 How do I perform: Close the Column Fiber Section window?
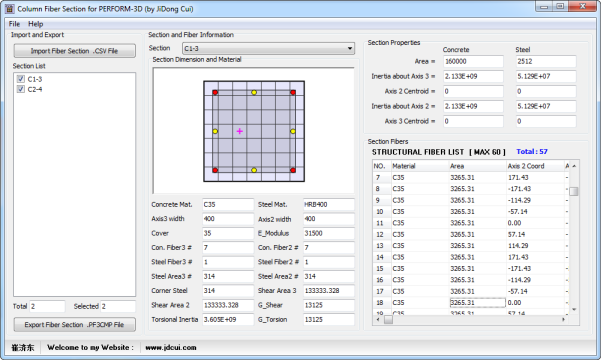coord(582,7)
